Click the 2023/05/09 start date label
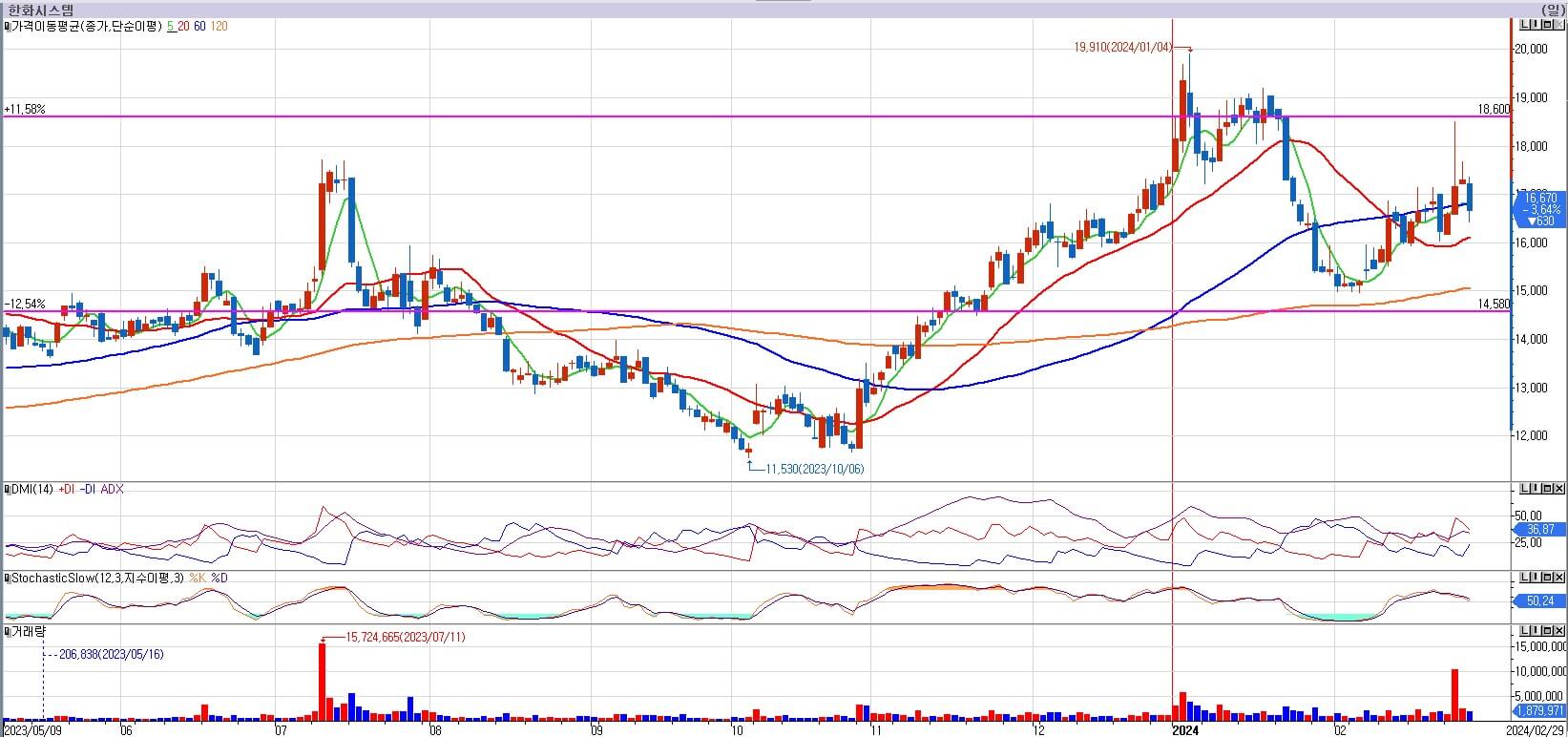Image resolution: width=1568 pixels, height=737 pixels. click(x=31, y=730)
